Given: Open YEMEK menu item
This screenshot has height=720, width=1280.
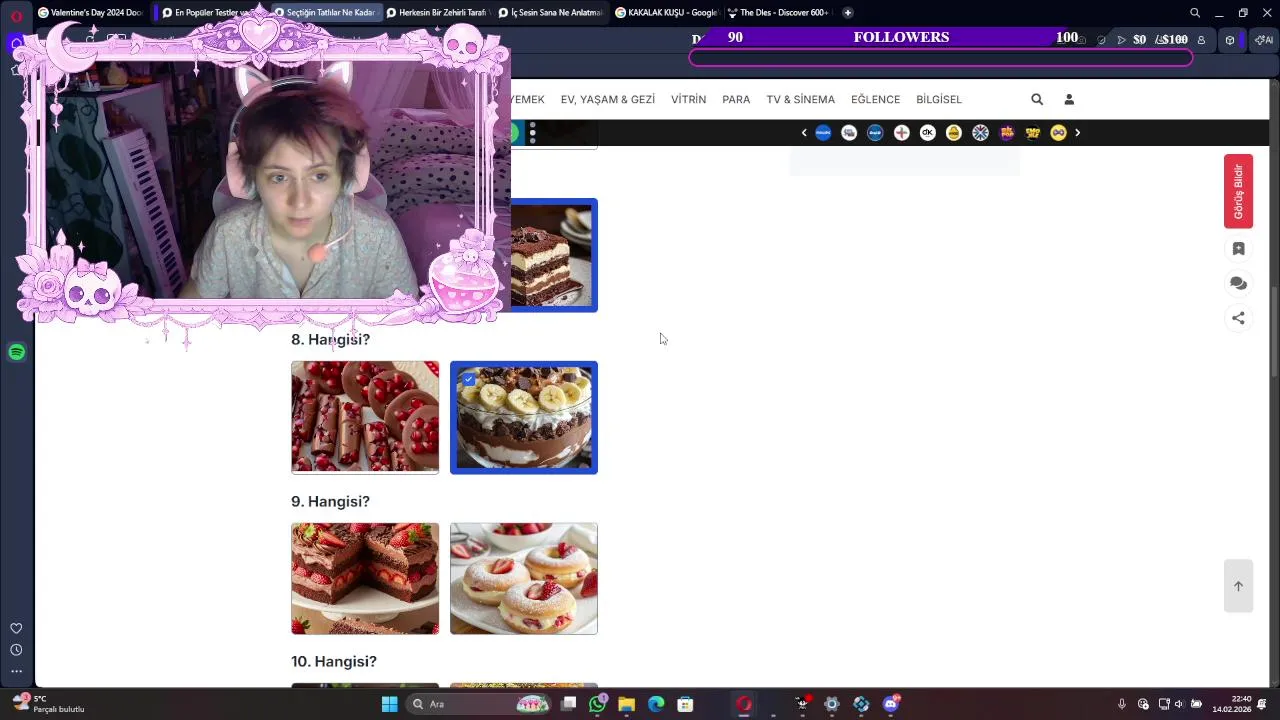Looking at the screenshot, I should [x=527, y=99].
